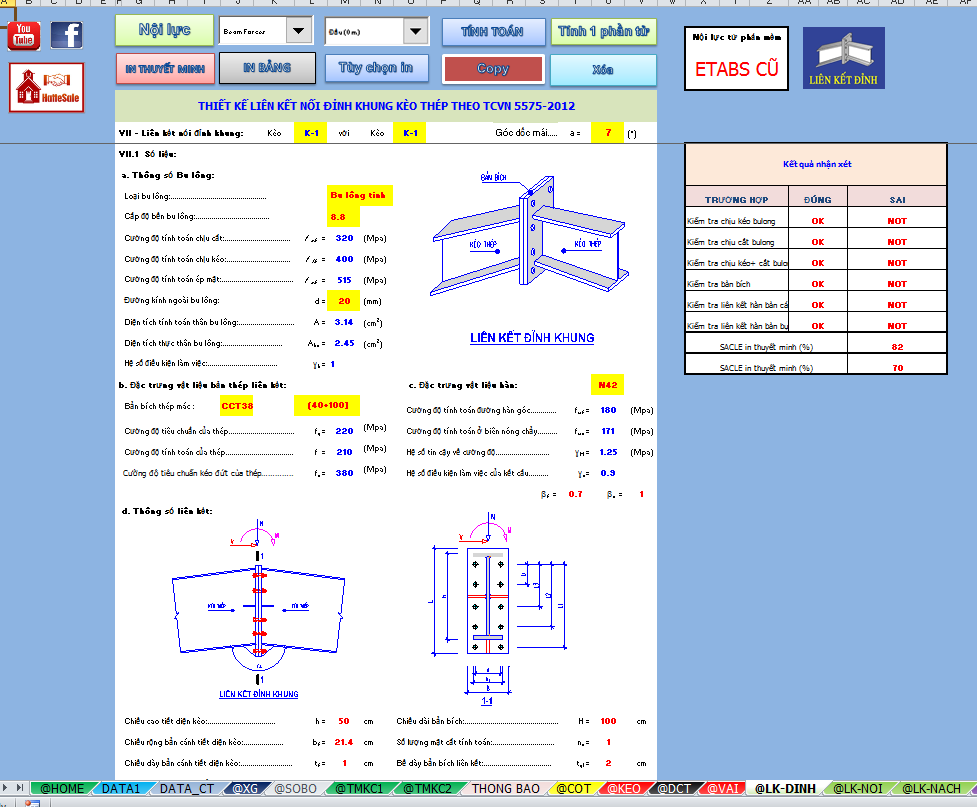The height and width of the screenshot is (807, 977).
Task: Click OK in Kiểm tra chịu kéo bulong row
Action: 817,221
